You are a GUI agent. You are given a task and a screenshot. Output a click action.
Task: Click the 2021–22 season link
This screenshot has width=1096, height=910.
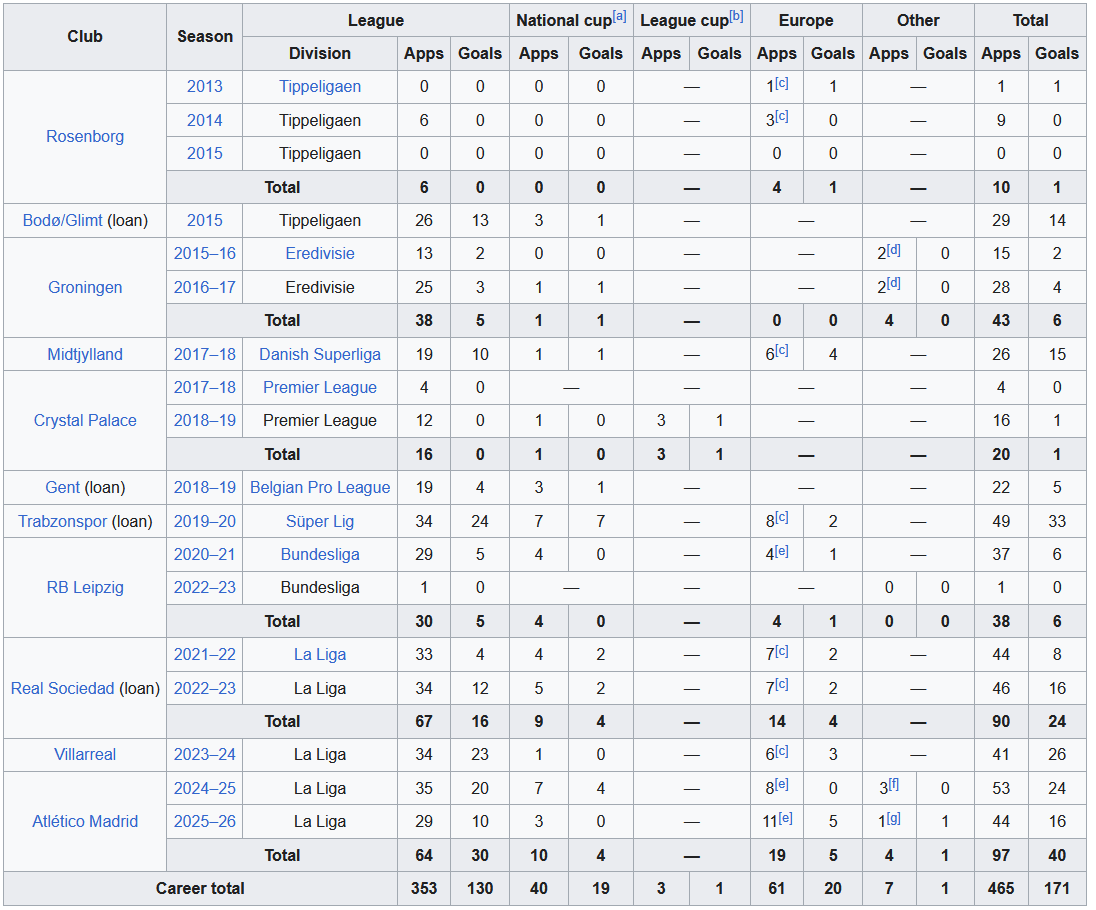[204, 655]
